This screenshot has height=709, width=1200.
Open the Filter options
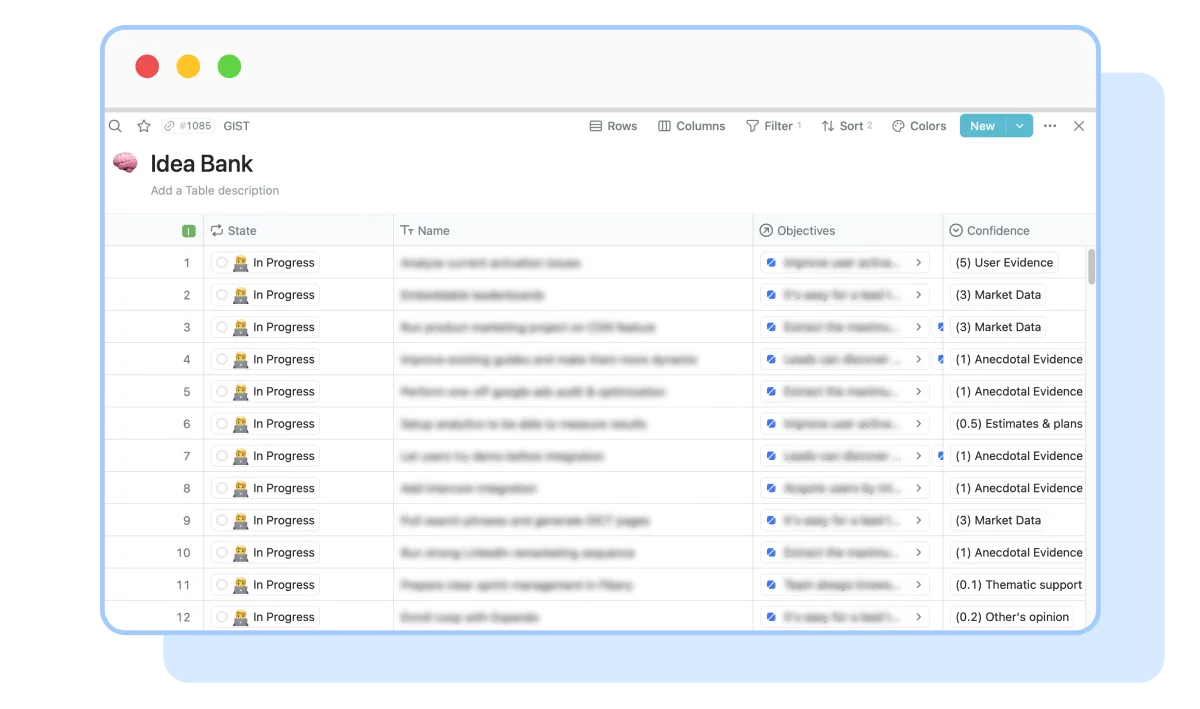pos(772,126)
